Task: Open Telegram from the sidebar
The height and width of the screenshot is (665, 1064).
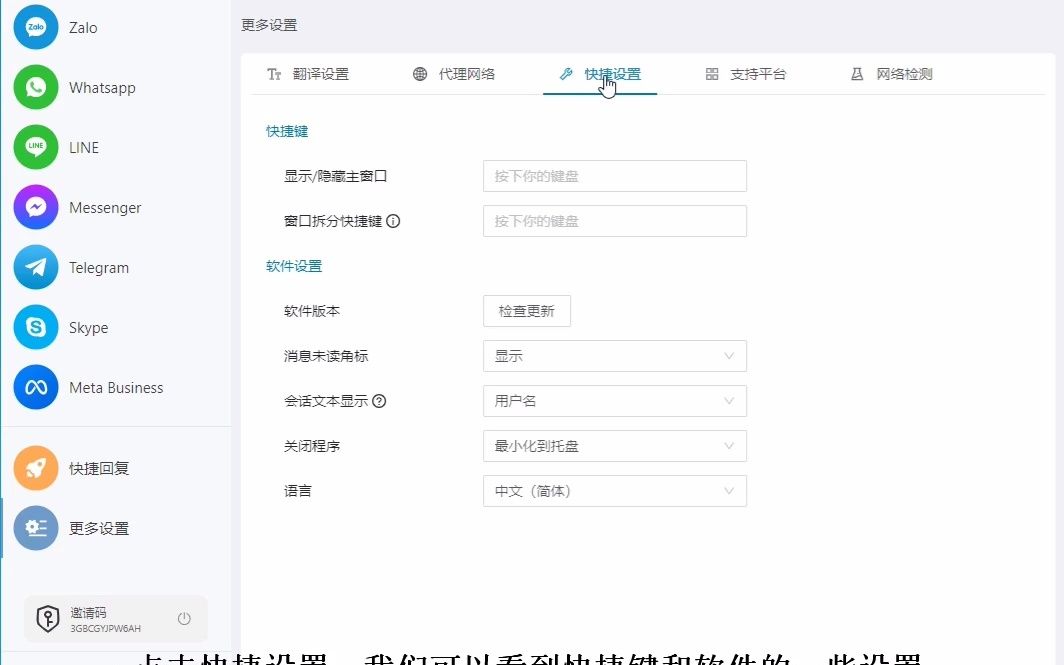Action: pyautogui.click(x=36, y=267)
